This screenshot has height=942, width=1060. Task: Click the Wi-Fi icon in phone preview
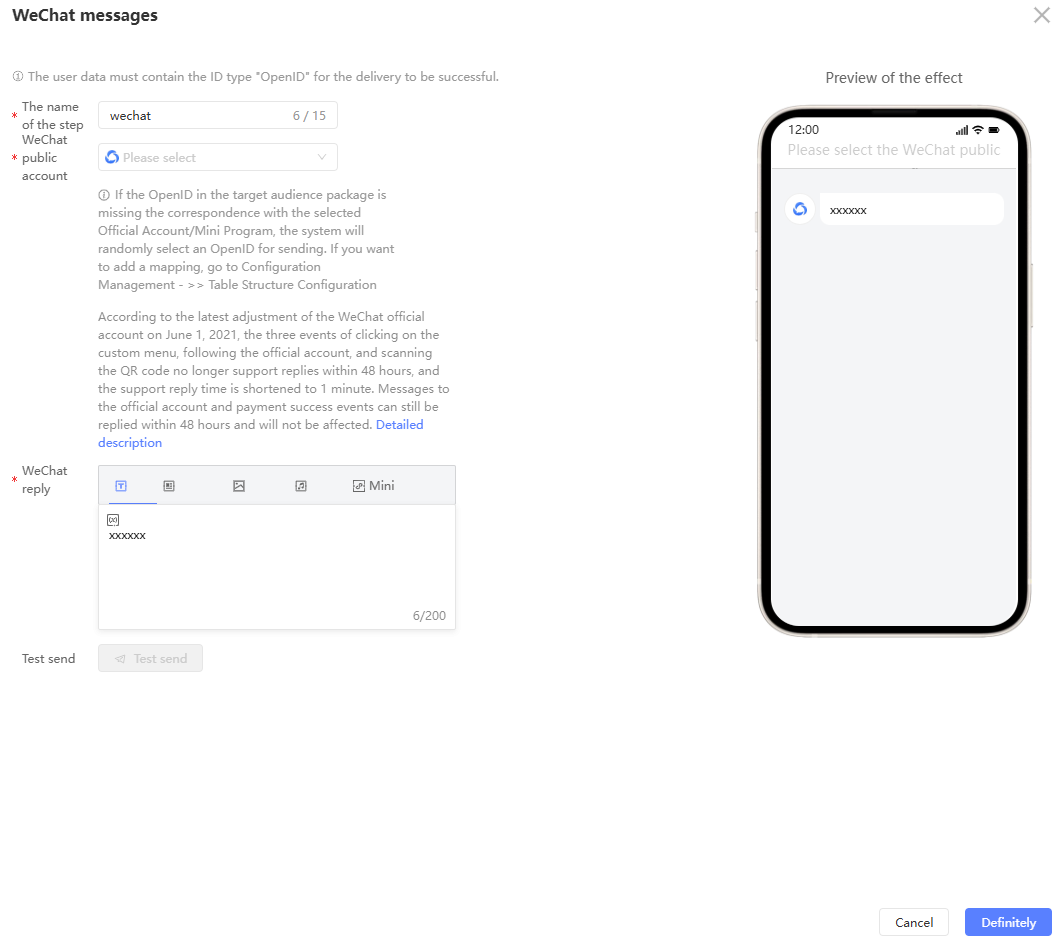pos(978,130)
